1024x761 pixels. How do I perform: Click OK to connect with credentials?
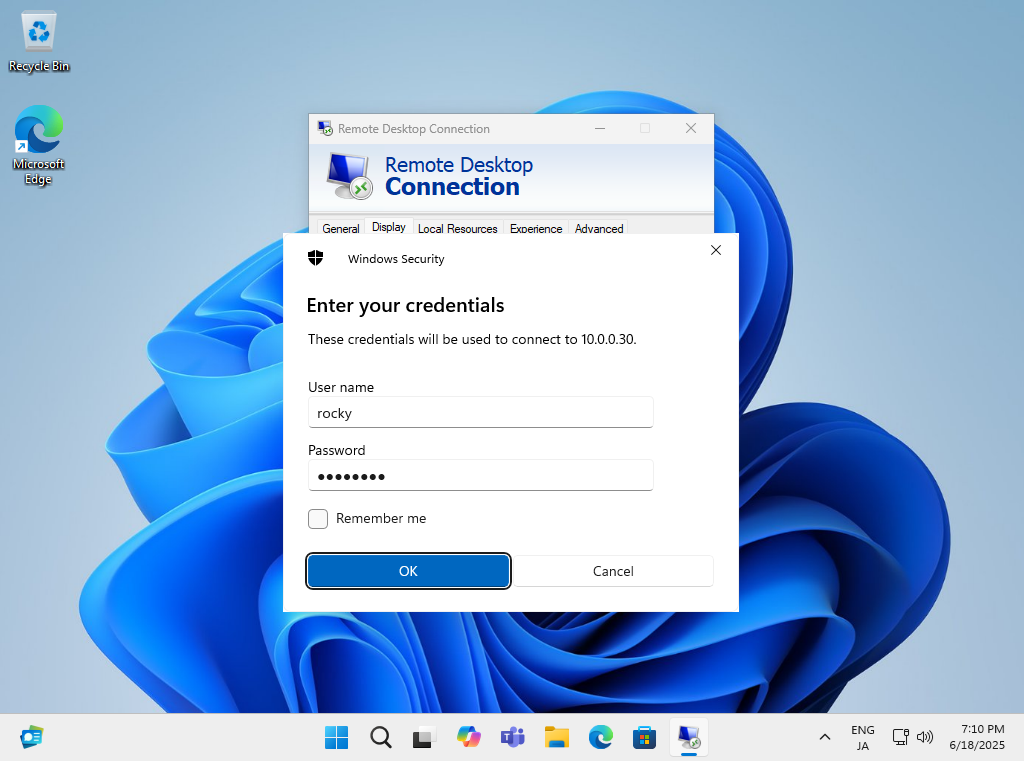pyautogui.click(x=408, y=571)
